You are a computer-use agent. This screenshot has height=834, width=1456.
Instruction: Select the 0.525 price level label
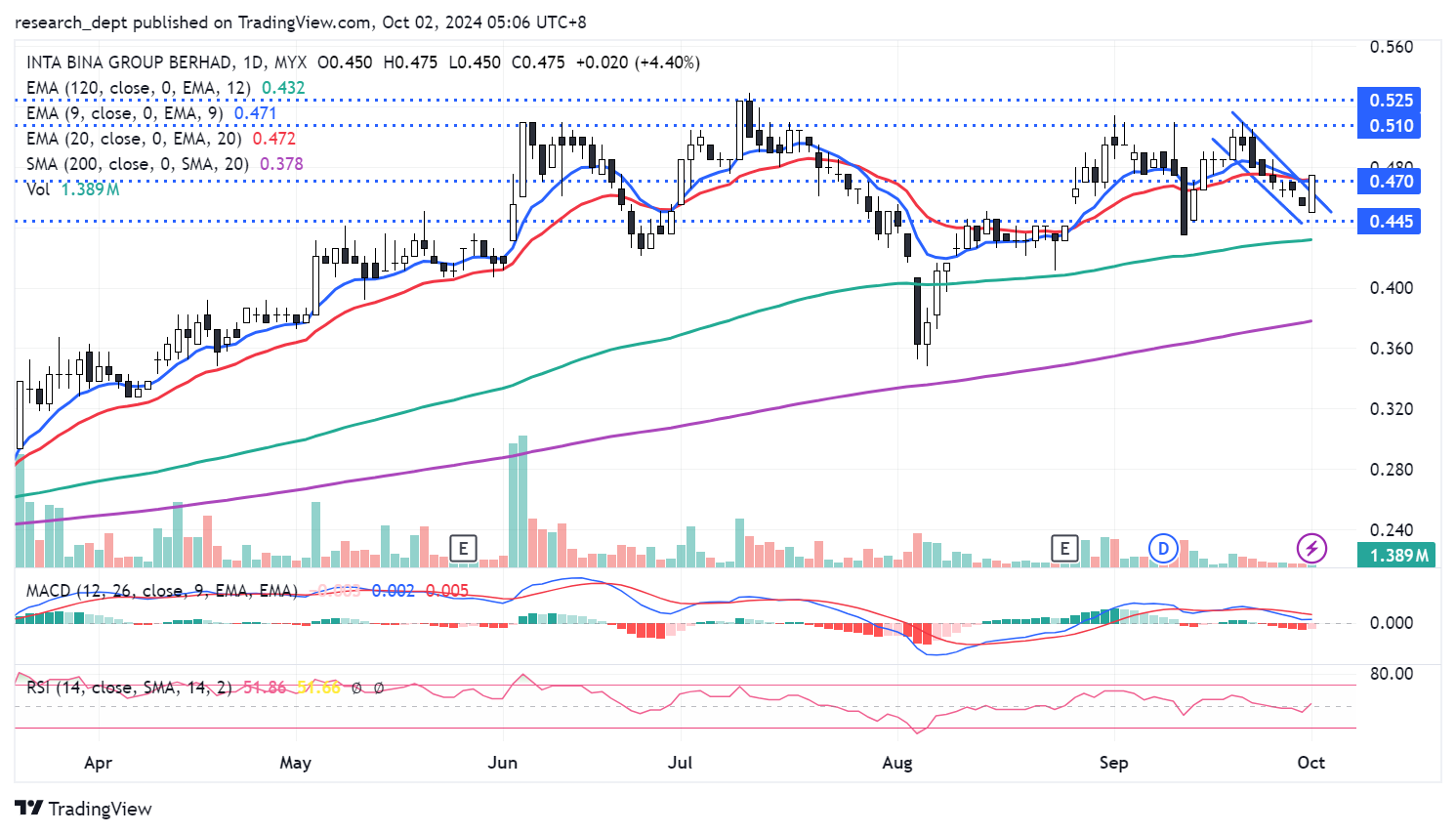(x=1391, y=101)
